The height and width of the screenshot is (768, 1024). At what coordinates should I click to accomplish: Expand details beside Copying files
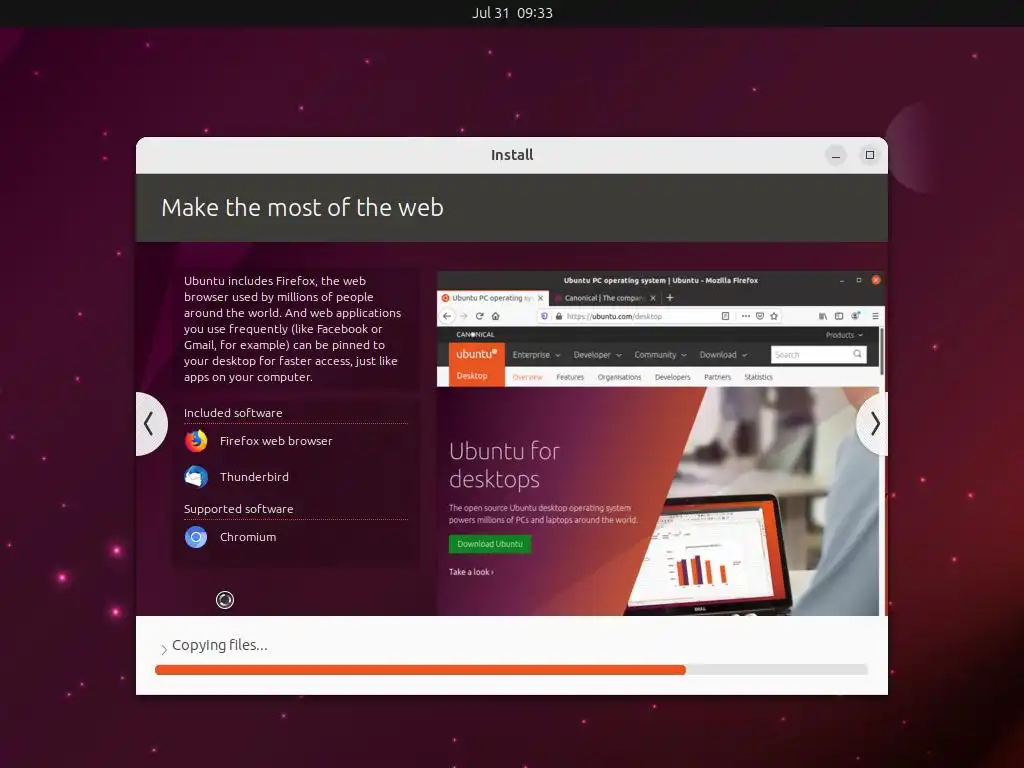[x=164, y=648]
